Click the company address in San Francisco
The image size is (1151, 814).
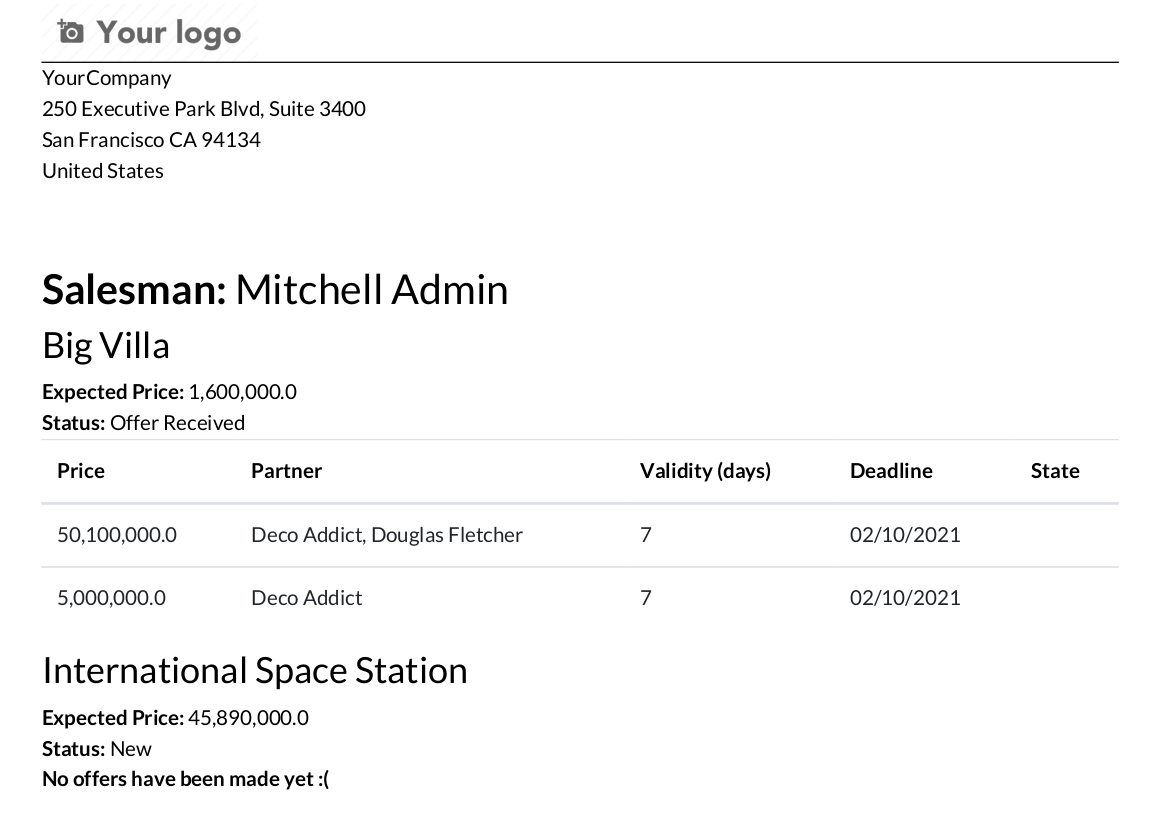click(x=151, y=139)
